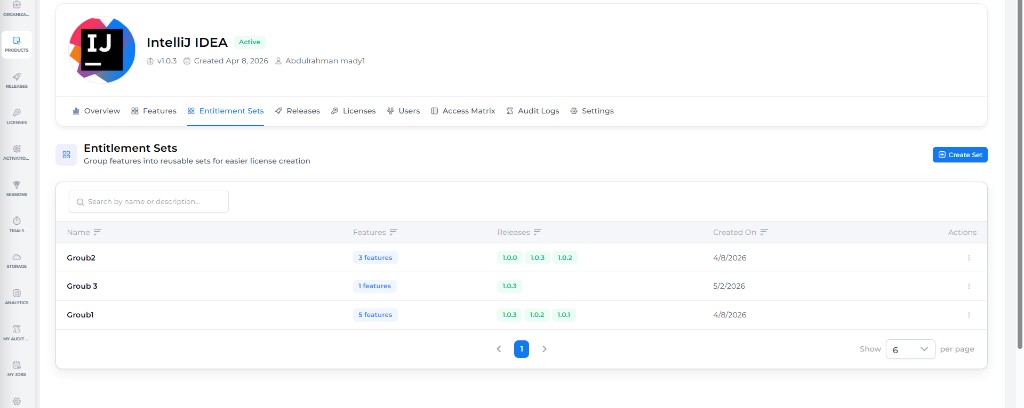Click Groub2 release tag 1.0.2
The image size is (1024, 408).
(565, 258)
